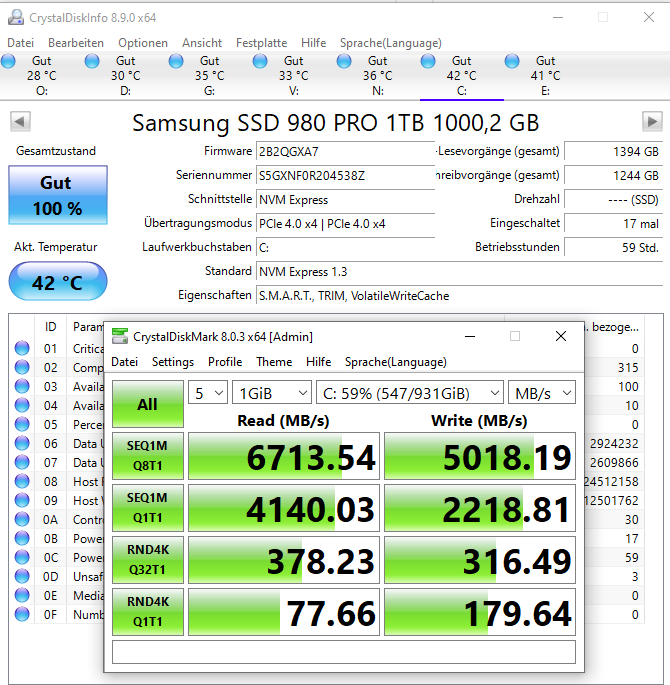Click status orb of SMART attribute 0B
Viewport: 670px width, 685px height.
(22, 538)
